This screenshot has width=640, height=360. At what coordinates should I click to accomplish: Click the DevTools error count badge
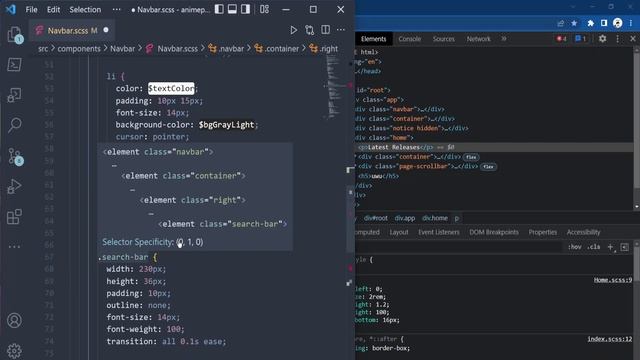tap(562, 39)
